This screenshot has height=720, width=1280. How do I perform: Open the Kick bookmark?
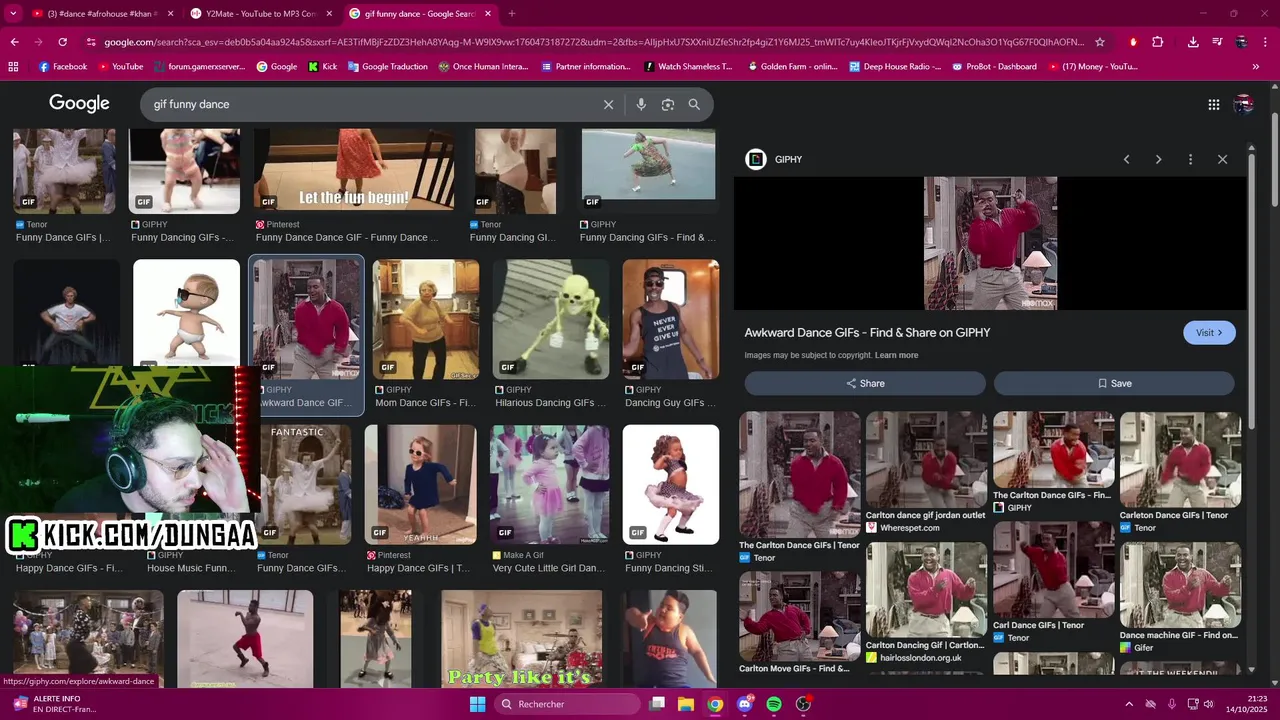point(323,67)
